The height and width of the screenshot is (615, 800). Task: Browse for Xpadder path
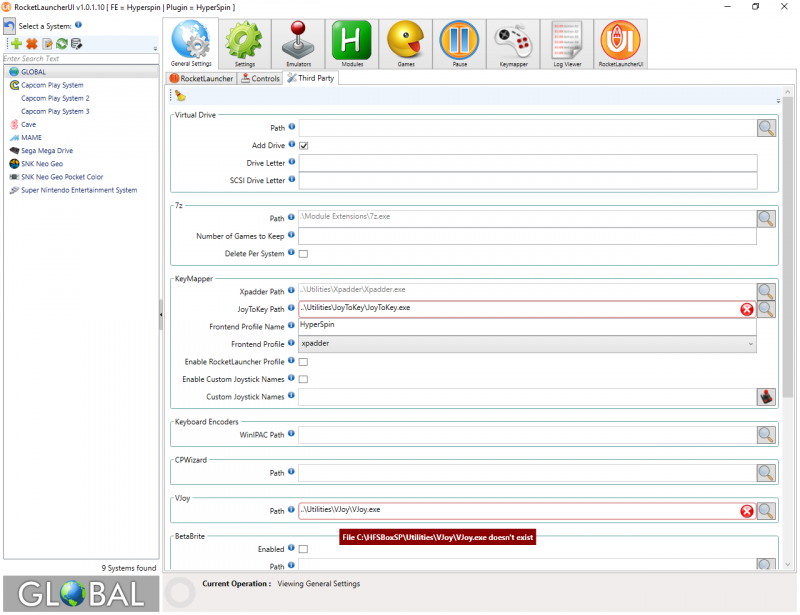coord(766,291)
